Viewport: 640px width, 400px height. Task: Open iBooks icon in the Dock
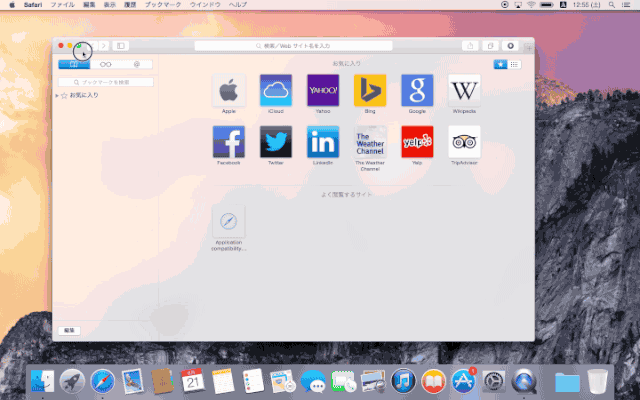point(433,381)
